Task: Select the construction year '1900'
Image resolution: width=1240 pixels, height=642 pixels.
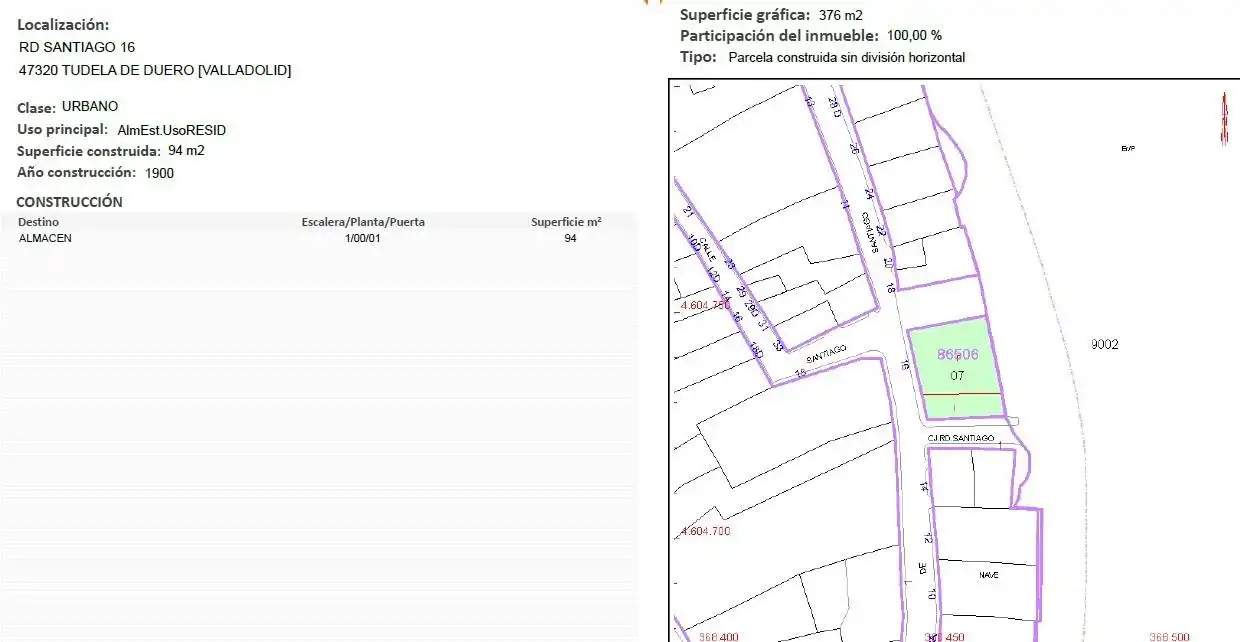Action: tap(159, 173)
